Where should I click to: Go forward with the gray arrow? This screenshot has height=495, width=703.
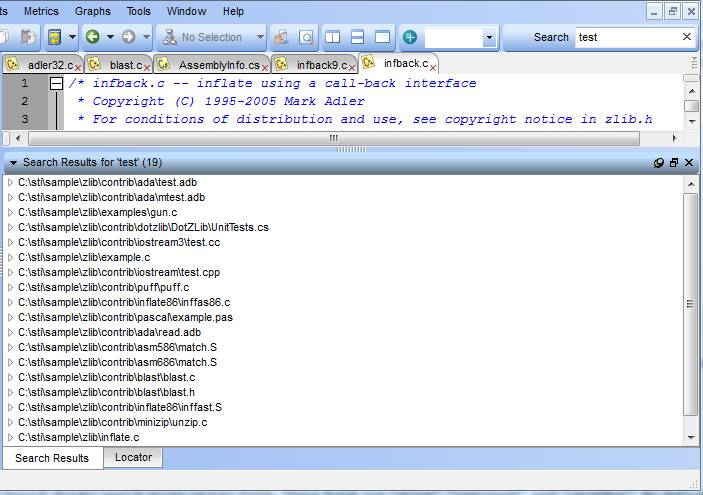129,37
